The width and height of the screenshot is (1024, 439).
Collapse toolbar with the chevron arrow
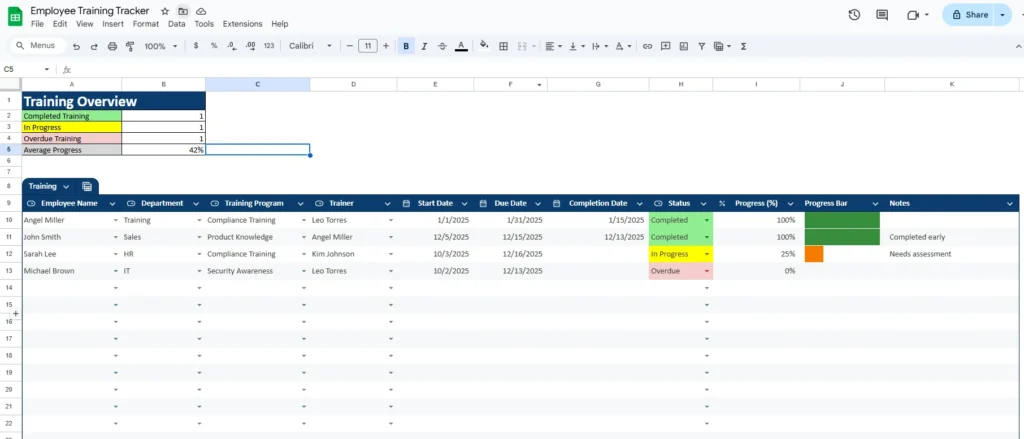click(x=1018, y=46)
